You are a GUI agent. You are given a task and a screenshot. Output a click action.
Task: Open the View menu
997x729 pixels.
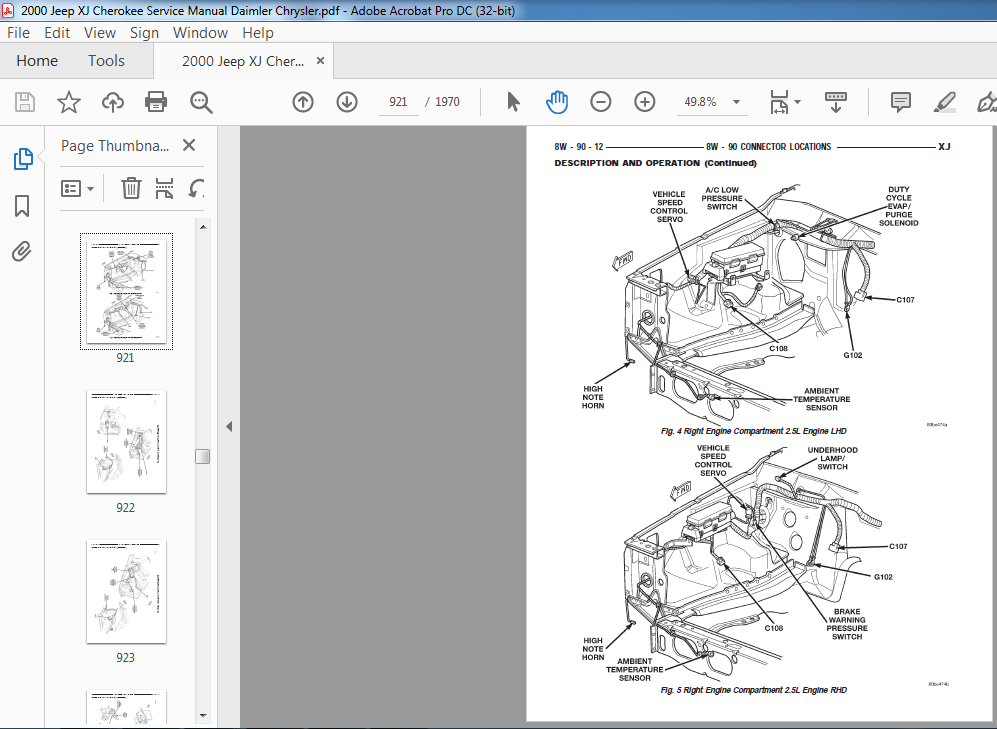coord(100,32)
